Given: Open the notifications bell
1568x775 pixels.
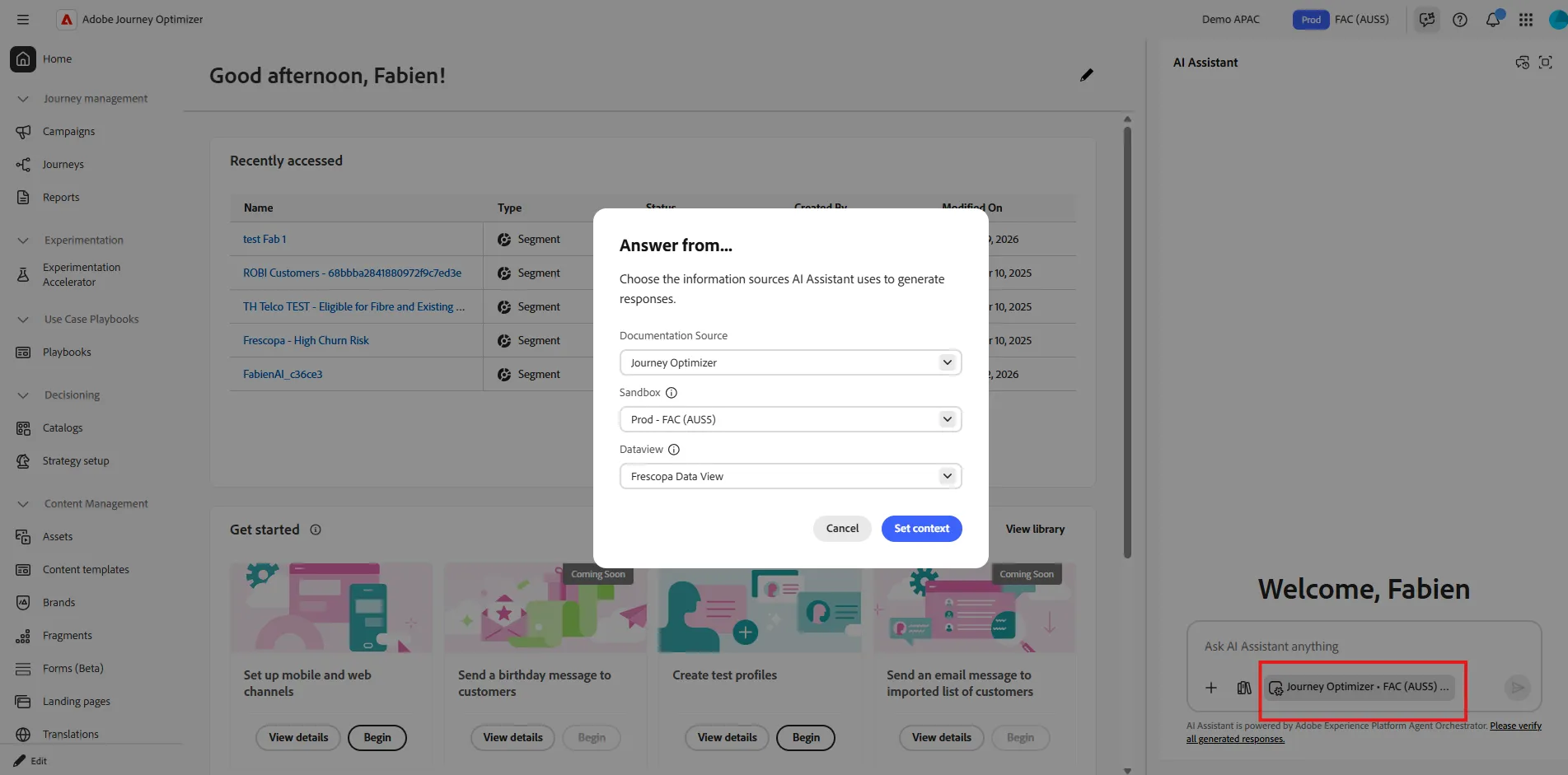Looking at the screenshot, I should point(1493,19).
